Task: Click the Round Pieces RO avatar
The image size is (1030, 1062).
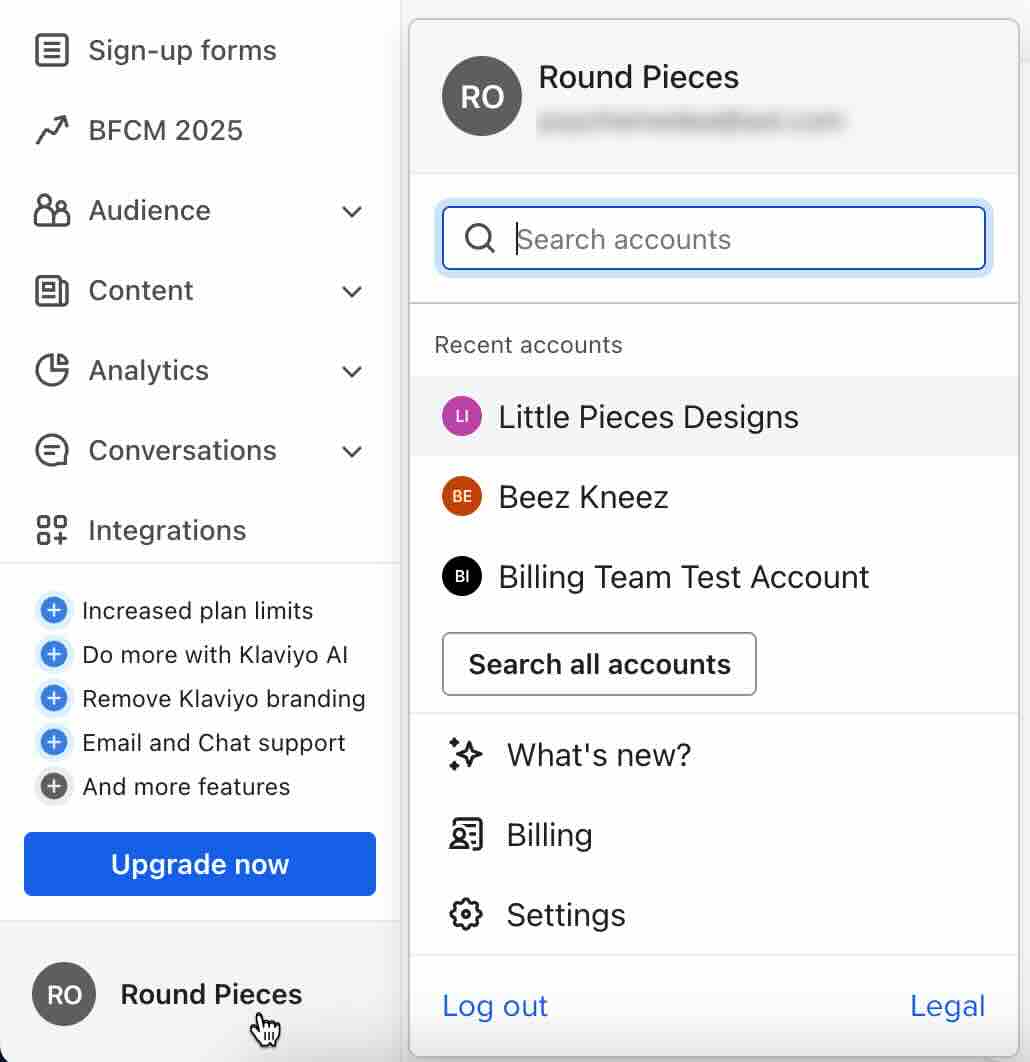Action: click(482, 96)
